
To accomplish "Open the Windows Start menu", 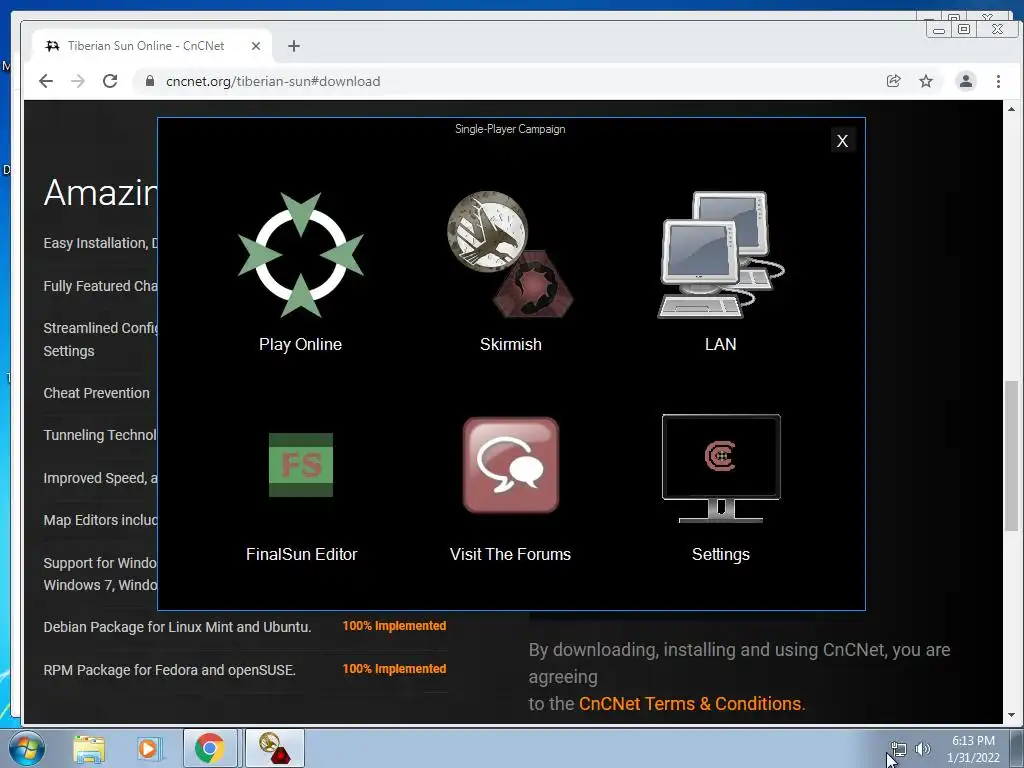I will (27, 748).
